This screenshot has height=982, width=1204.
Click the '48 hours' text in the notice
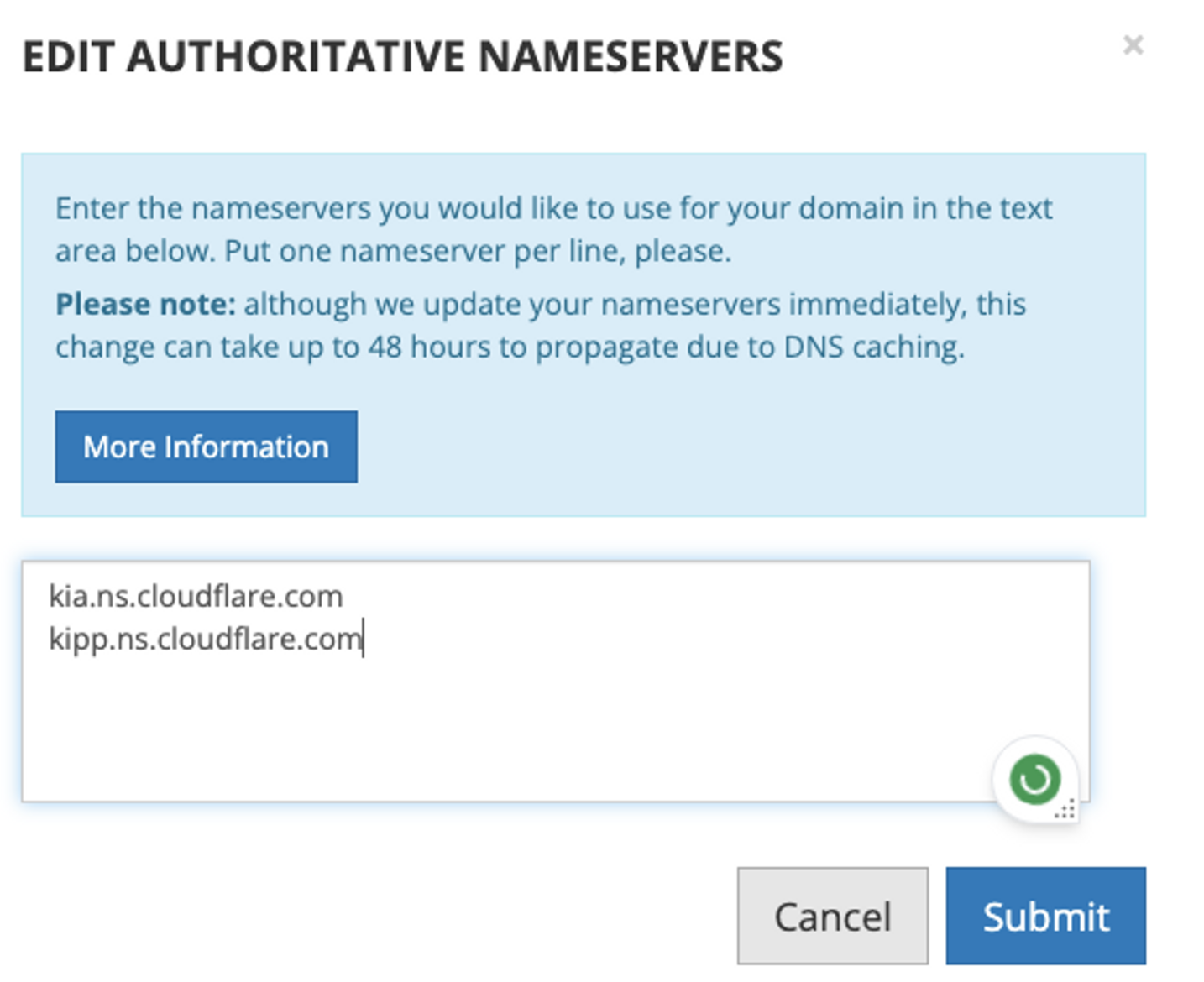tap(428, 347)
